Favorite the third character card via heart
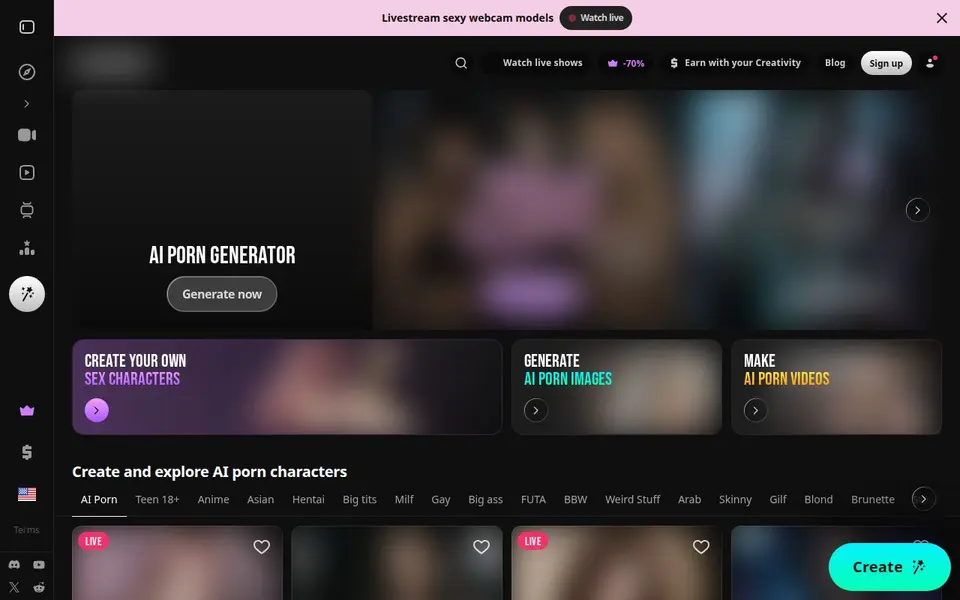The image size is (960, 600). point(701,547)
